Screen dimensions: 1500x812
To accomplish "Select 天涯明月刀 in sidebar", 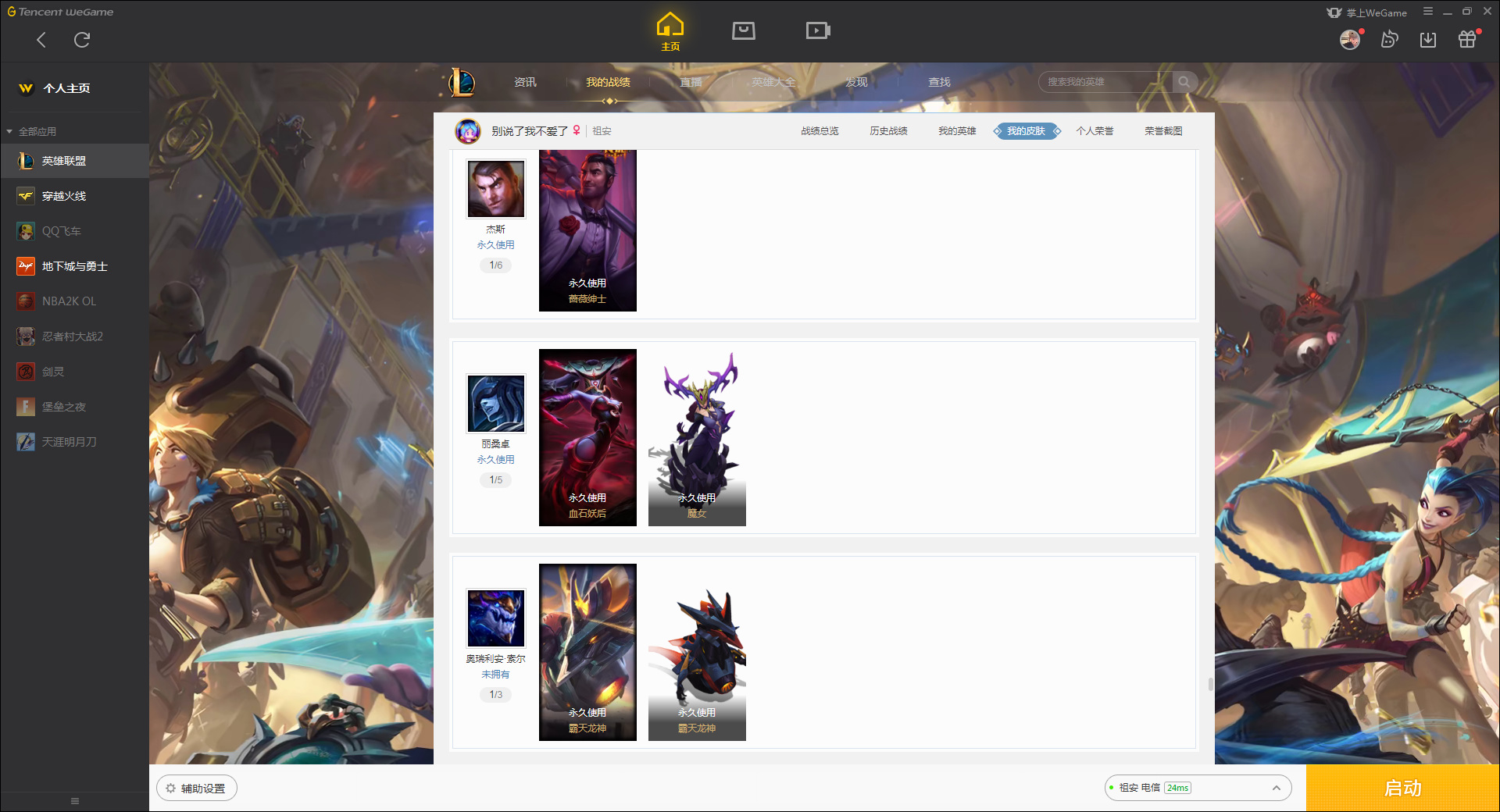I will click(x=75, y=442).
